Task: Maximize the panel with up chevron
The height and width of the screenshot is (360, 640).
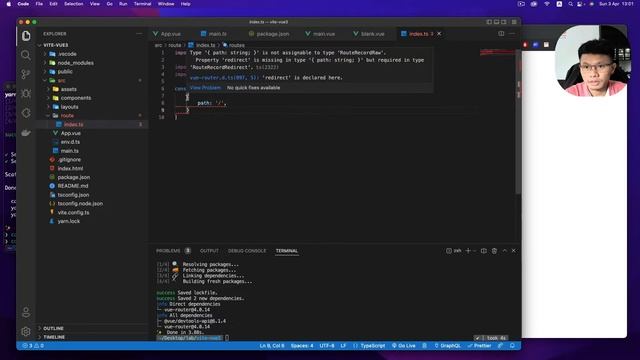Action: click(x=504, y=251)
